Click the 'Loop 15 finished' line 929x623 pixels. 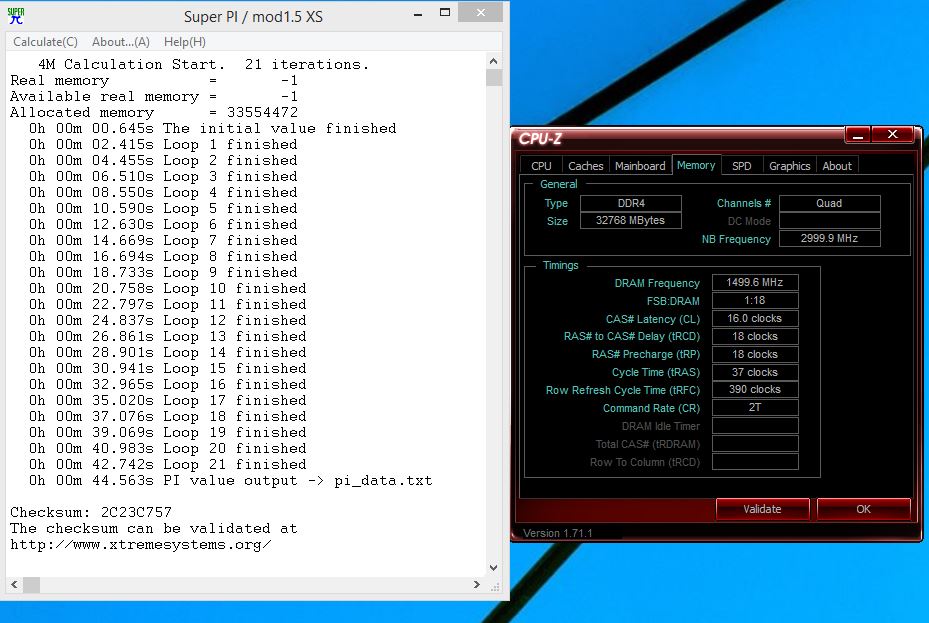[x=168, y=368]
